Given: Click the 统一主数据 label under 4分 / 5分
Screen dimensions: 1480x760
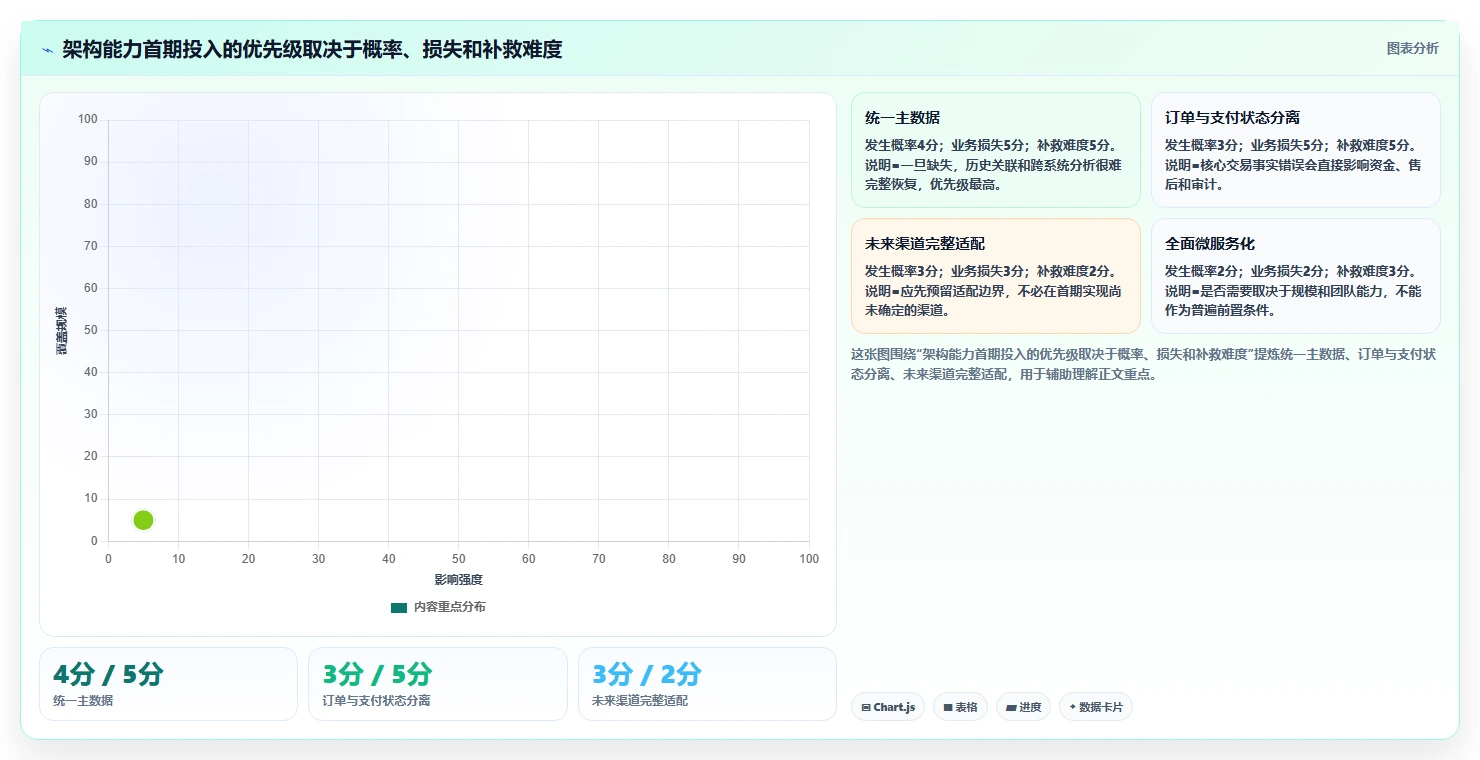Looking at the screenshot, I should (x=83, y=701).
